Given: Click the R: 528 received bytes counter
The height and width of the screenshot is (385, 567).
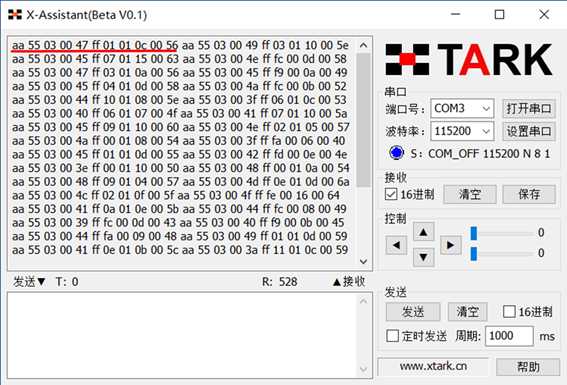Looking at the screenshot, I should click(280, 282).
